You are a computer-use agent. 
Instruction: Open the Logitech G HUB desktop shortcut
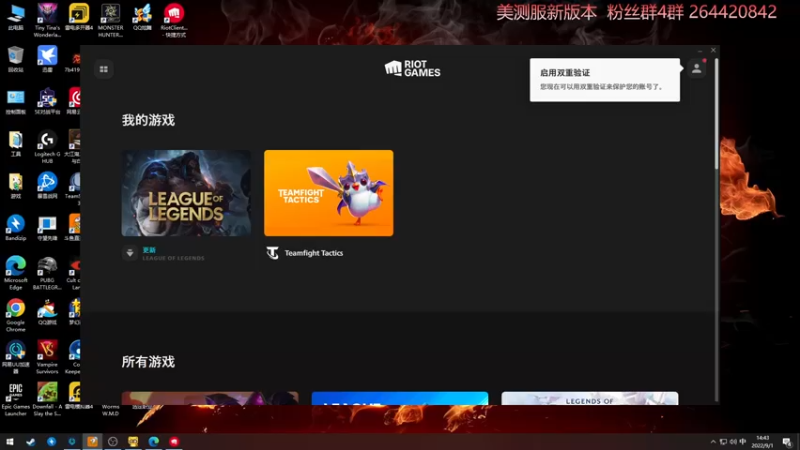[47, 147]
